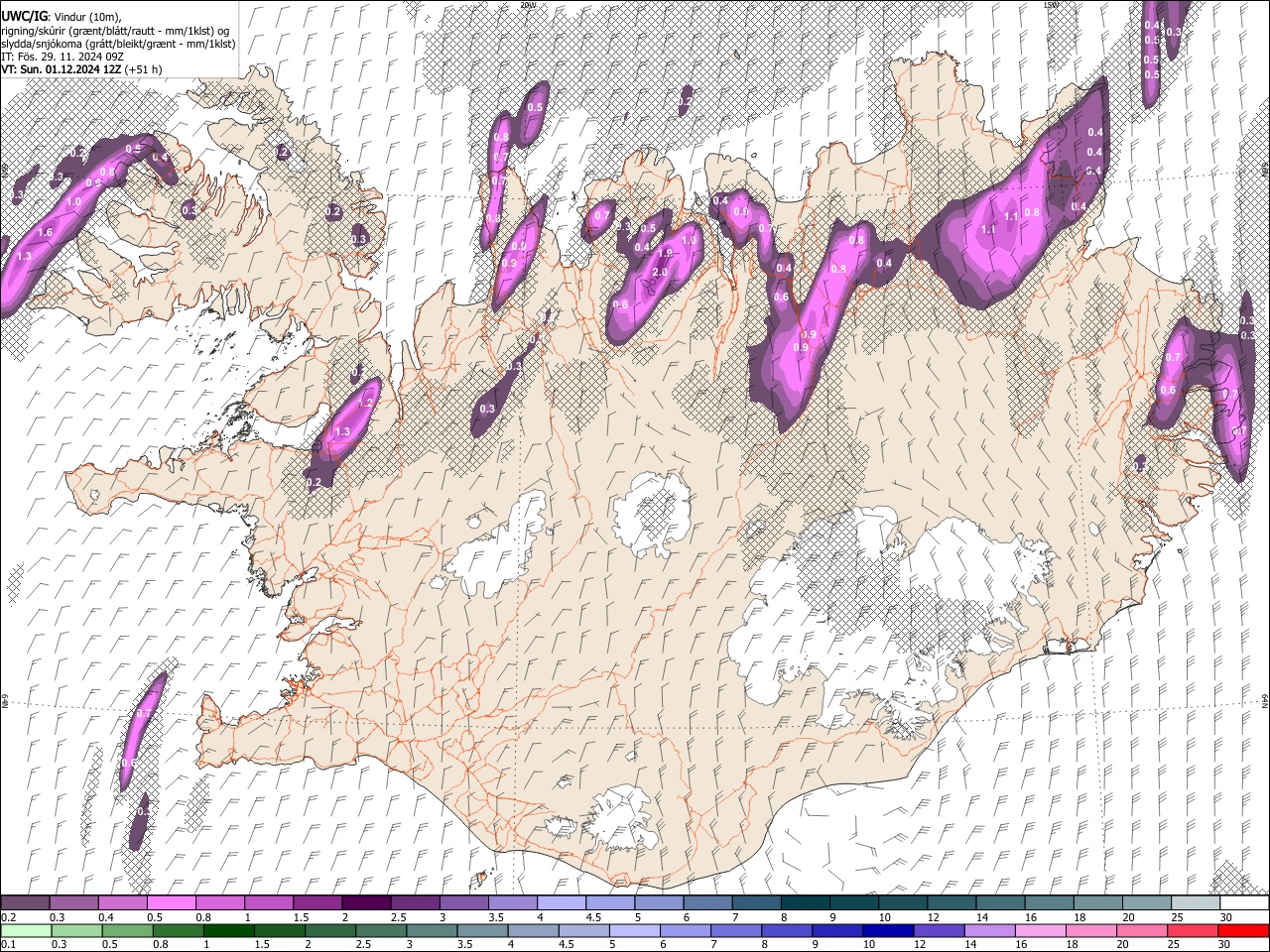
Task: Select bright red 30 swatch in lower legend
Action: point(1243,930)
